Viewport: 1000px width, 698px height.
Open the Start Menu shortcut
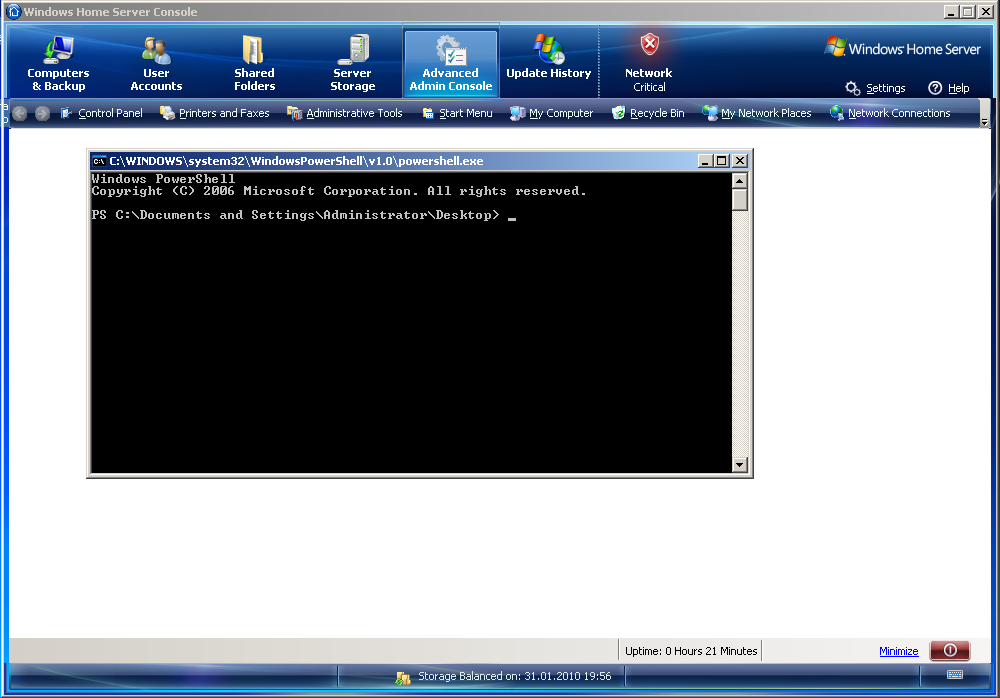pyautogui.click(x=457, y=113)
